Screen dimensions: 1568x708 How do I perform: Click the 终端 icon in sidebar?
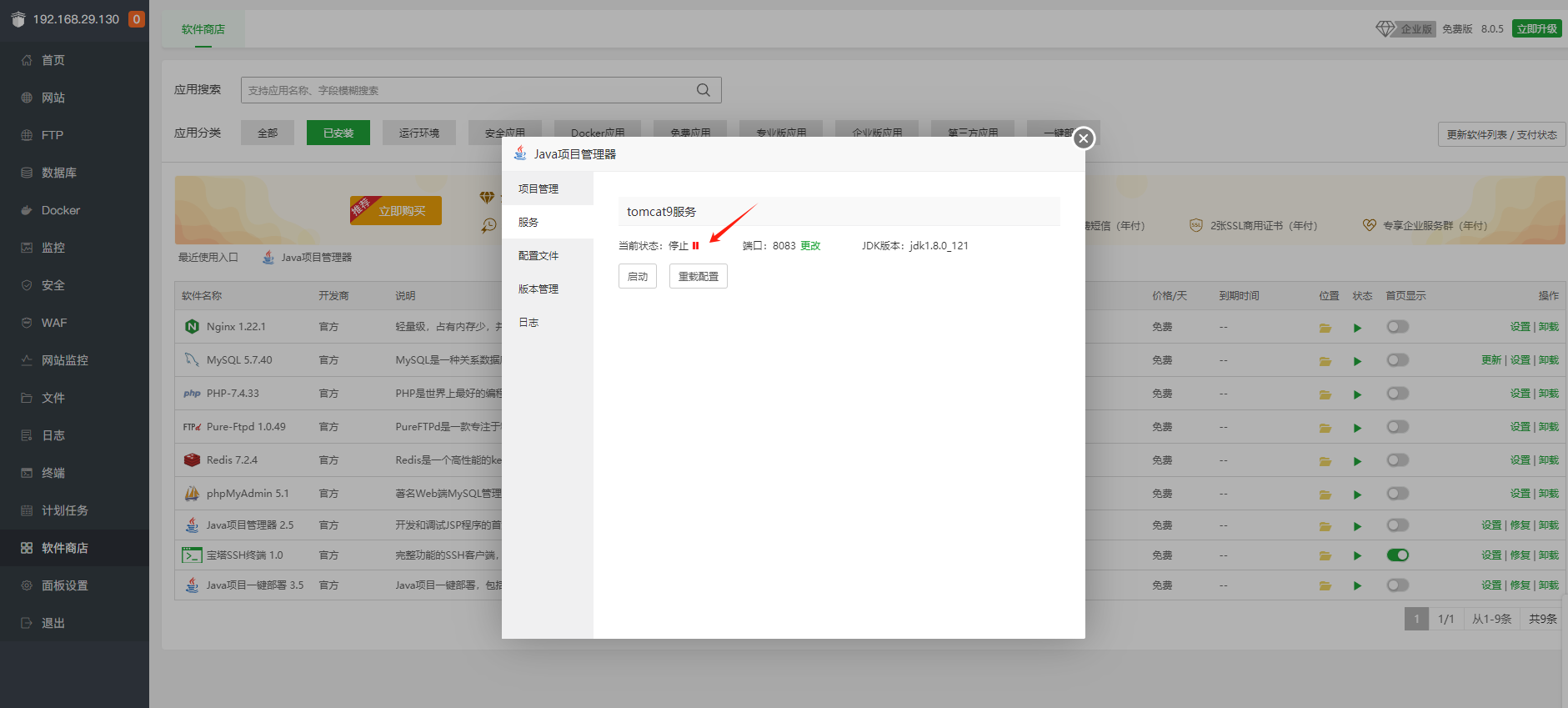27,473
